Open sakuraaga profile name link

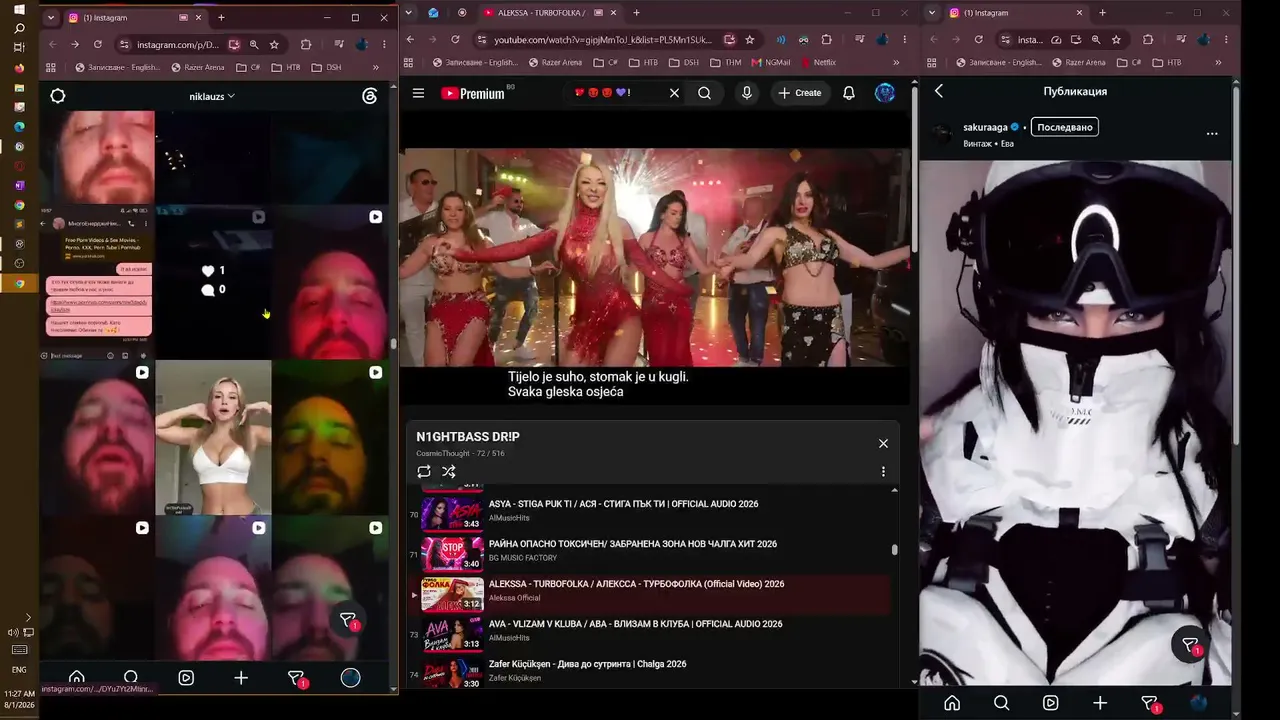click(x=984, y=127)
